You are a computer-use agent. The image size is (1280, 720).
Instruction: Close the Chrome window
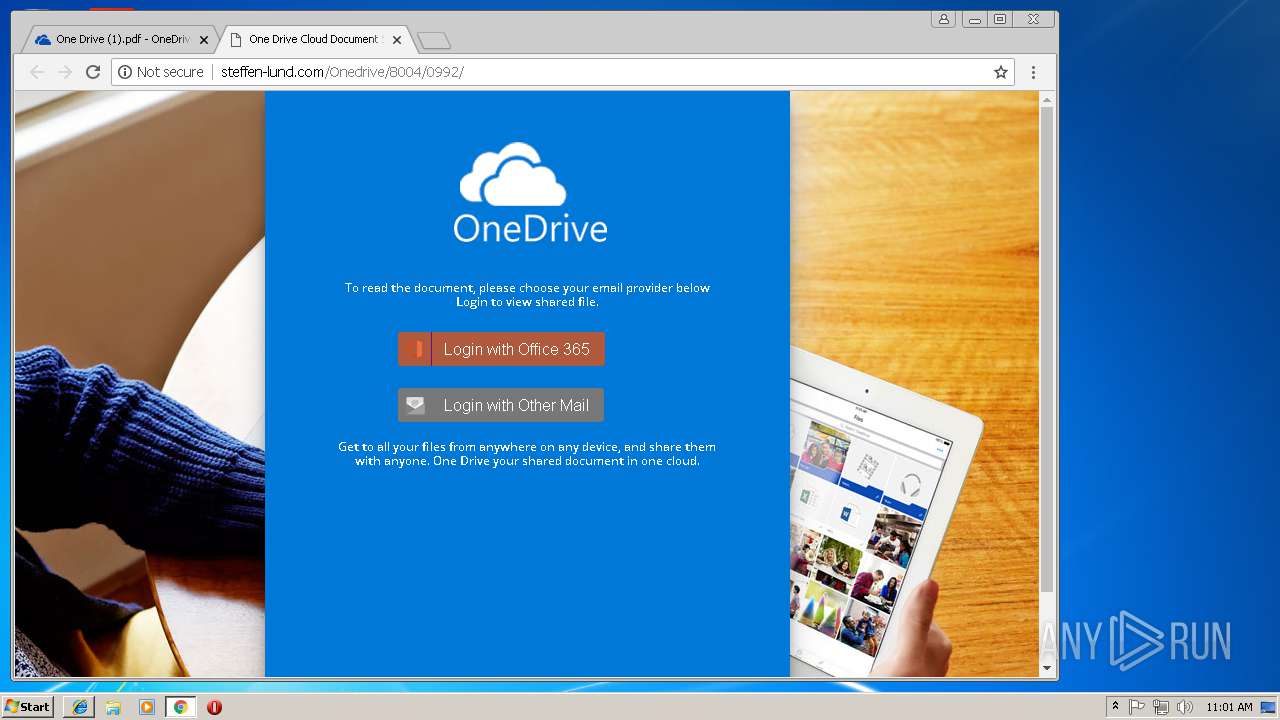click(x=1034, y=19)
